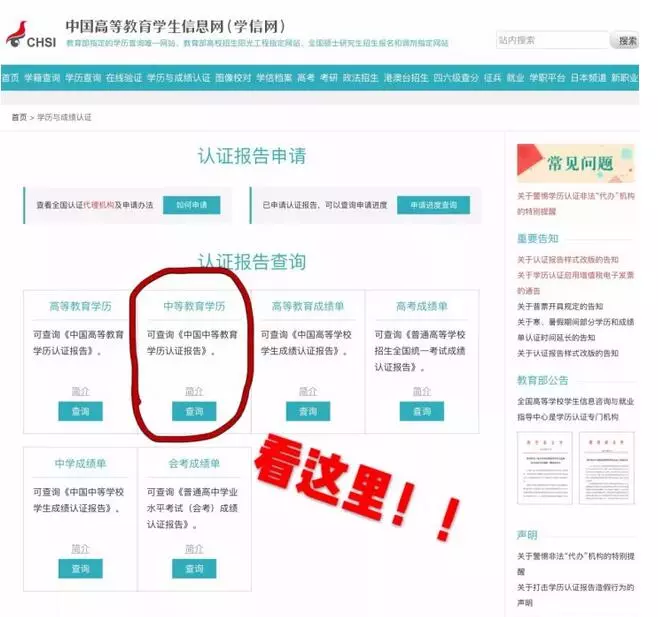The height and width of the screenshot is (617, 658).
Task: Open 学信档案 in the nav bar
Action: coord(274,78)
